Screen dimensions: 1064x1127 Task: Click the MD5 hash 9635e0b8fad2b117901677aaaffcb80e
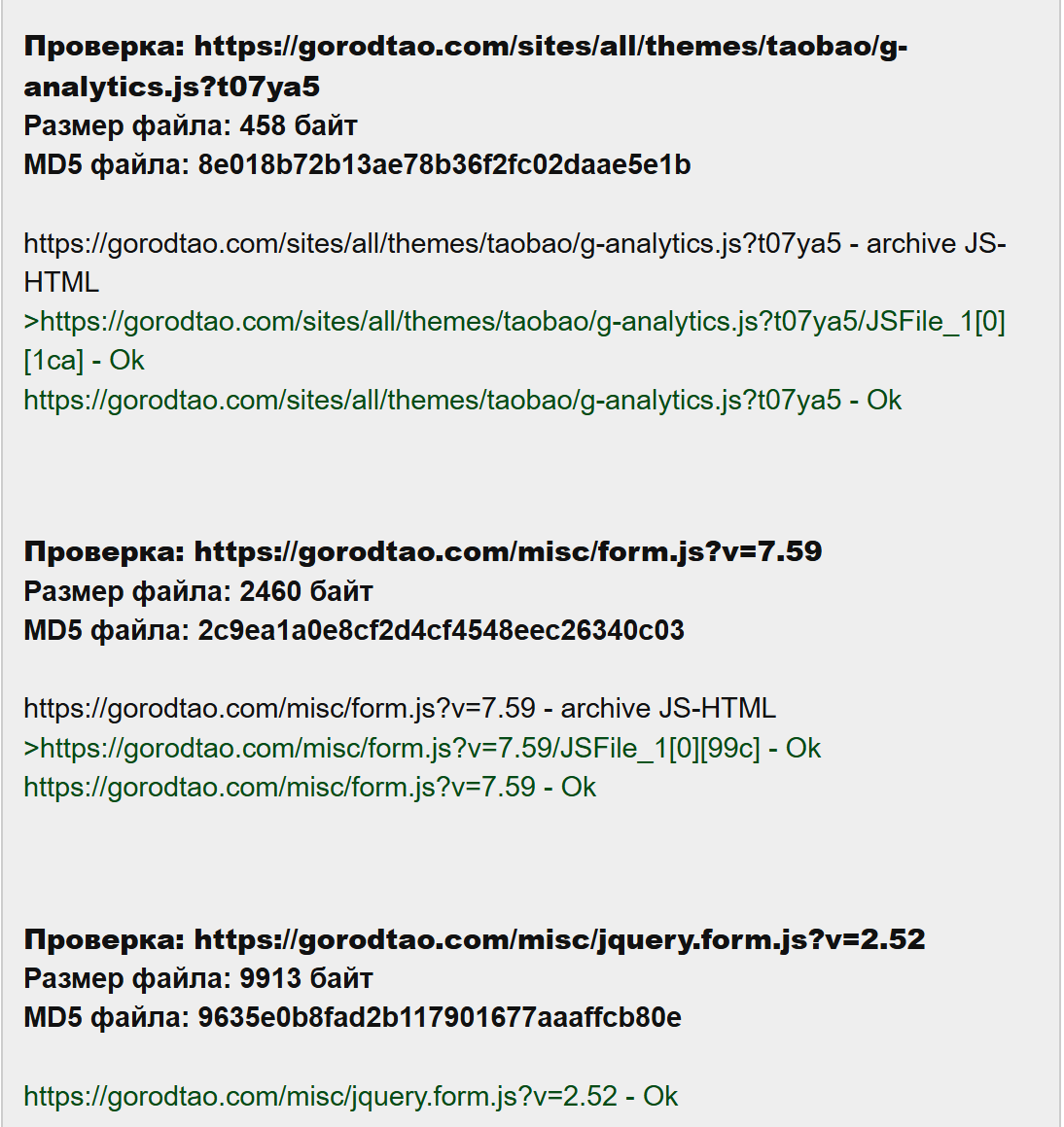[440, 1018]
